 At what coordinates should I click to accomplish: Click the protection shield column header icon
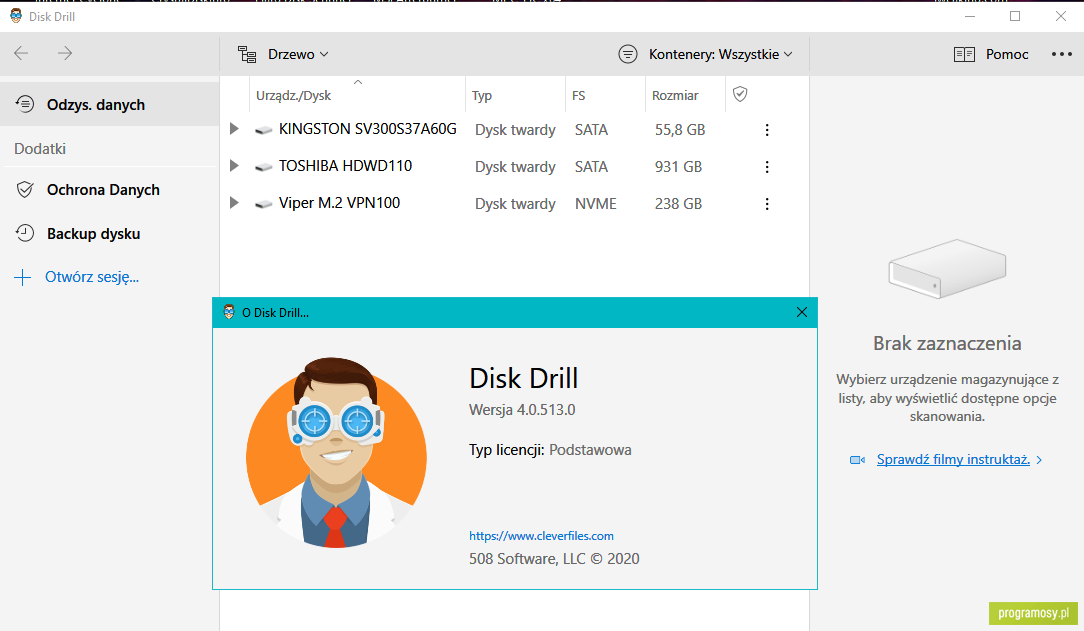tap(740, 94)
